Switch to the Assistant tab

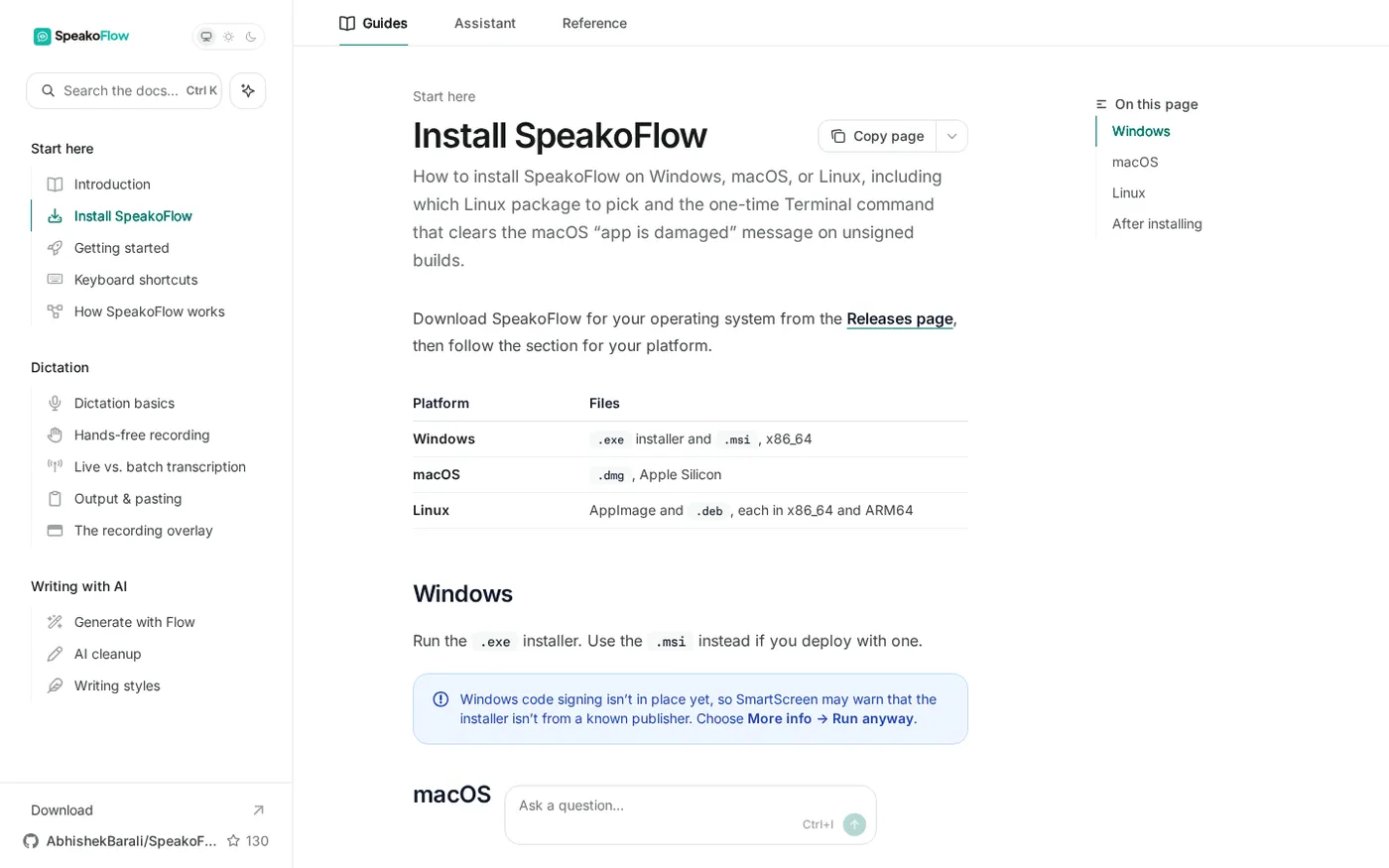click(x=485, y=23)
